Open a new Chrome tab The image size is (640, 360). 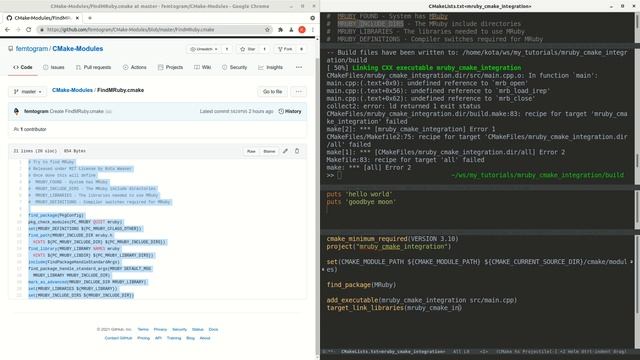click(x=90, y=18)
